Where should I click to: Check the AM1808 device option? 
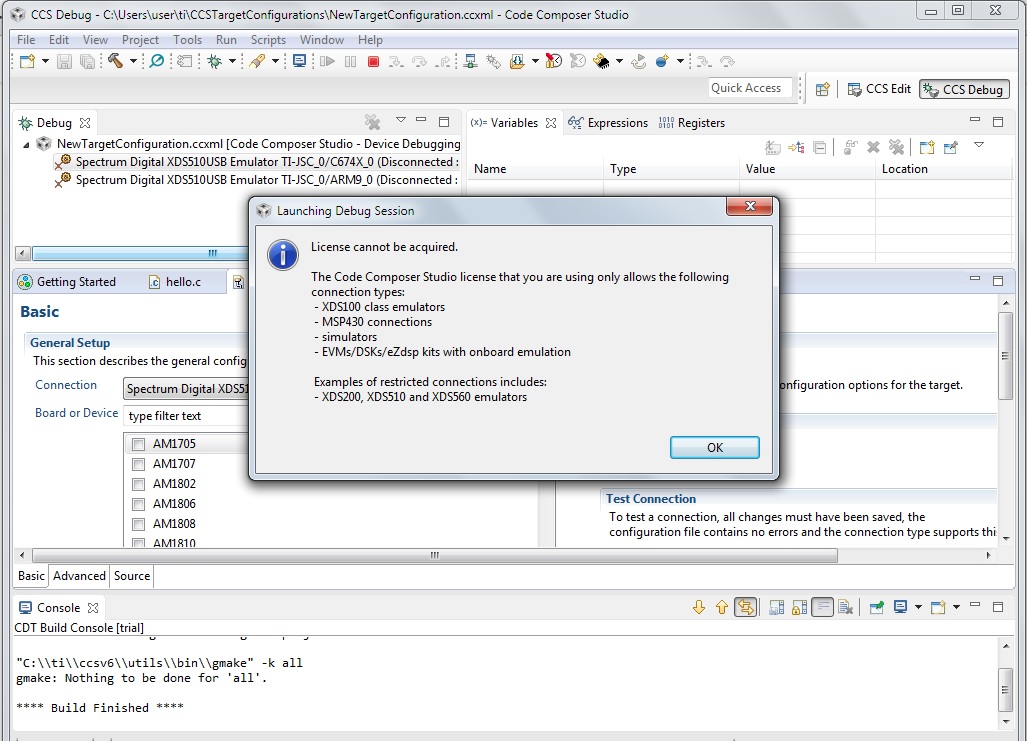(137, 523)
